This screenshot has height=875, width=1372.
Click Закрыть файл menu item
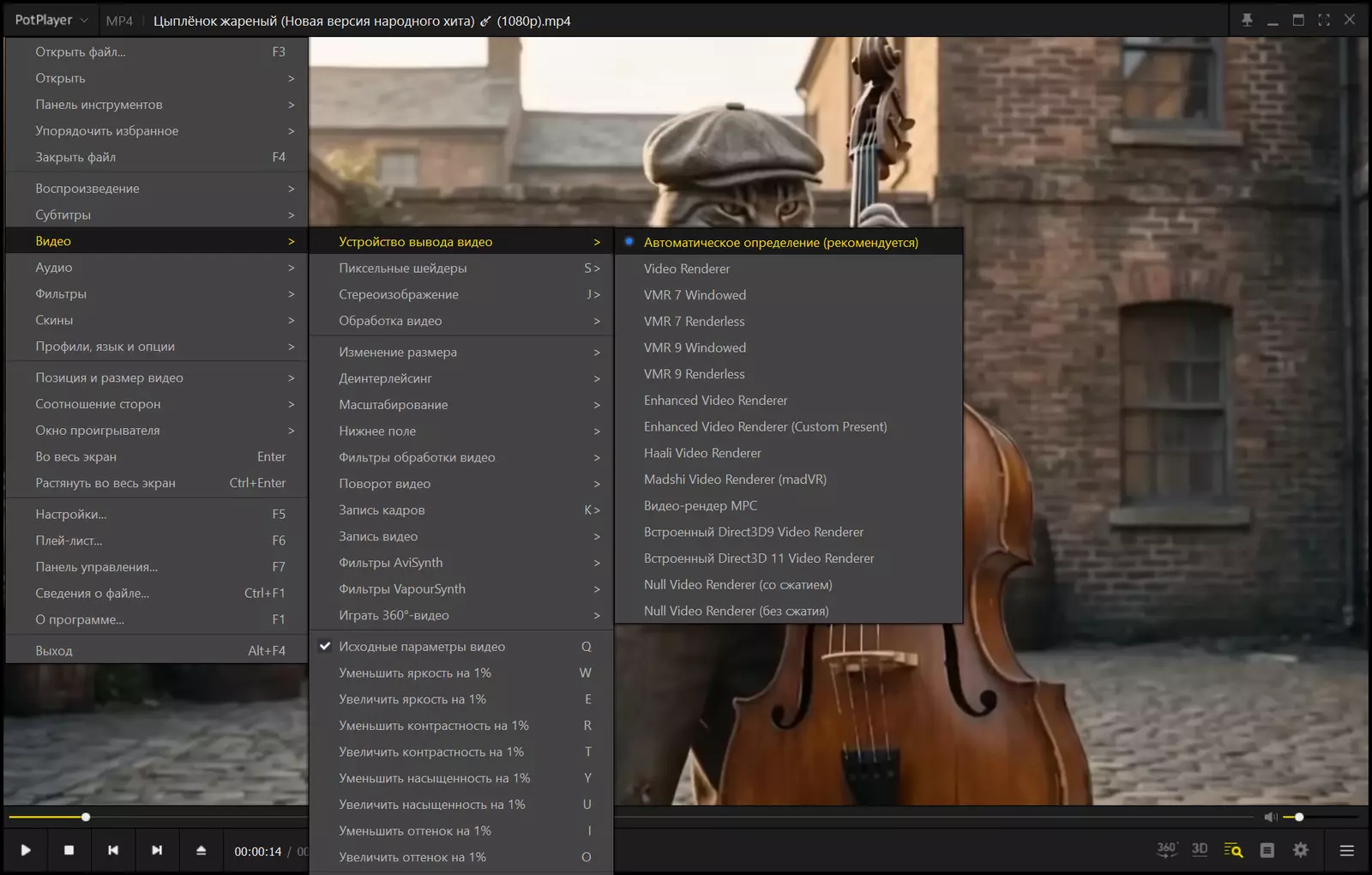[157, 157]
